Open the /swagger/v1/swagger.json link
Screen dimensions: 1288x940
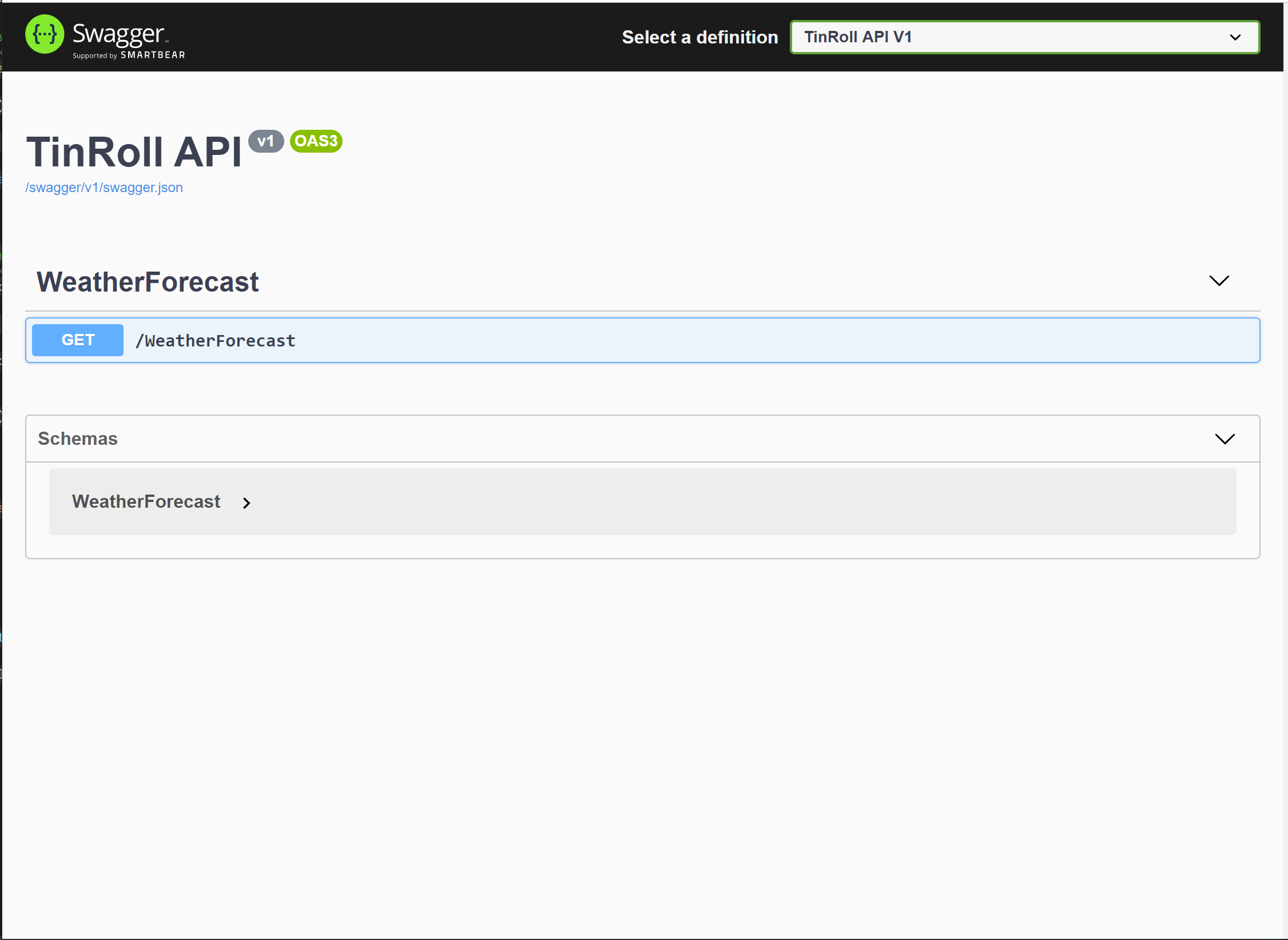point(104,188)
